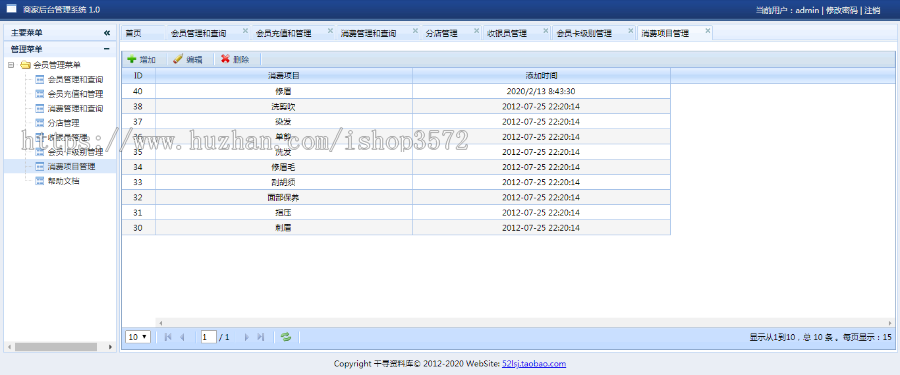Select the 面部保养 cell in row 32
The width and height of the screenshot is (900, 375).
[x=284, y=198]
